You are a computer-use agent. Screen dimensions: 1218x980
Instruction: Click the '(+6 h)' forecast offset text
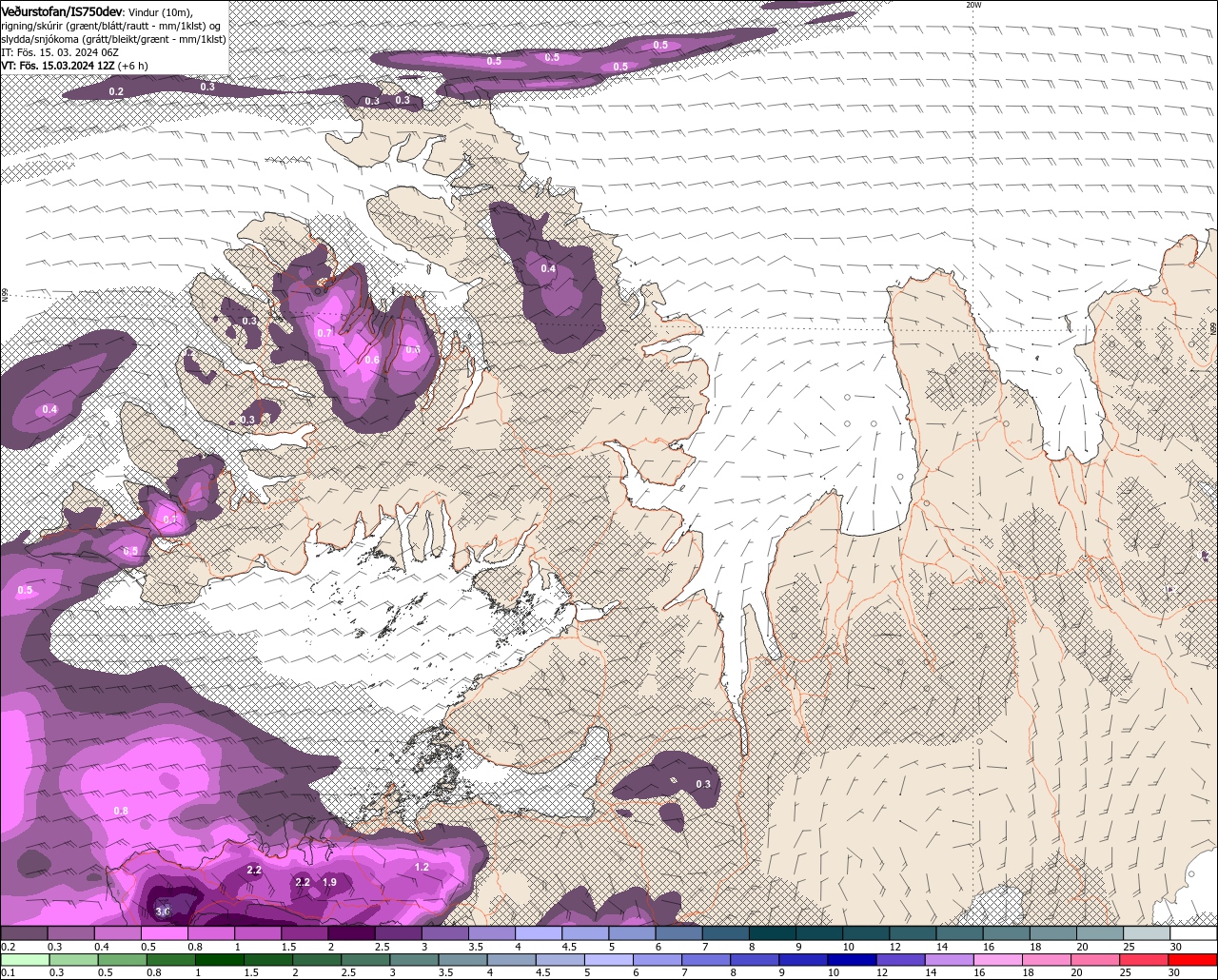(132, 66)
